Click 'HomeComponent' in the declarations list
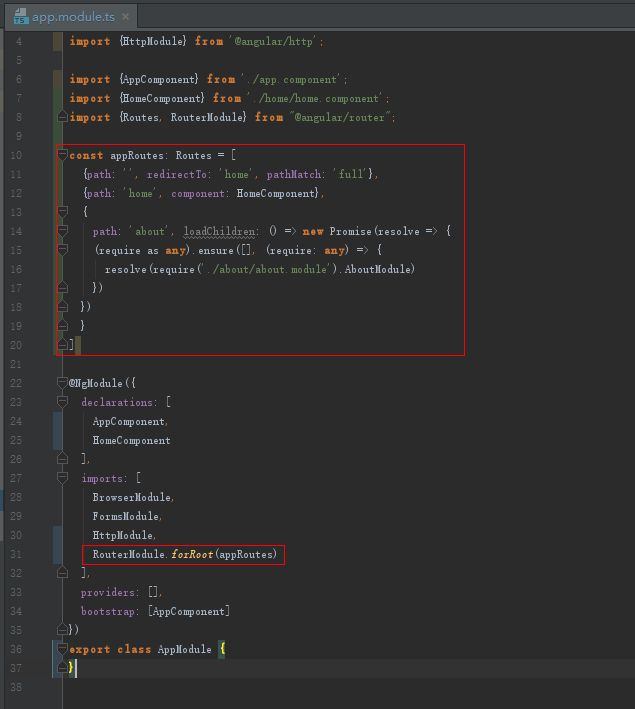635x709 pixels. click(x=132, y=440)
